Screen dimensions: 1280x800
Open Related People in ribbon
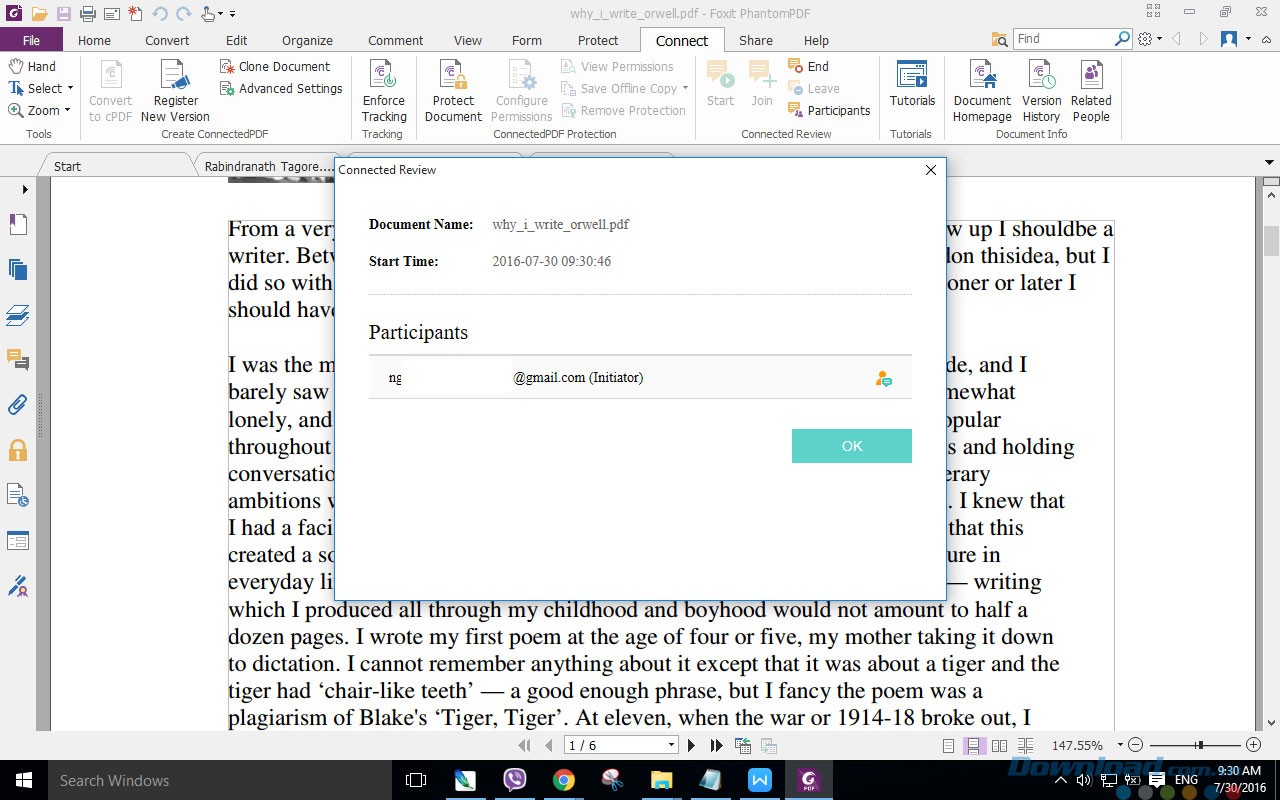tap(1091, 78)
